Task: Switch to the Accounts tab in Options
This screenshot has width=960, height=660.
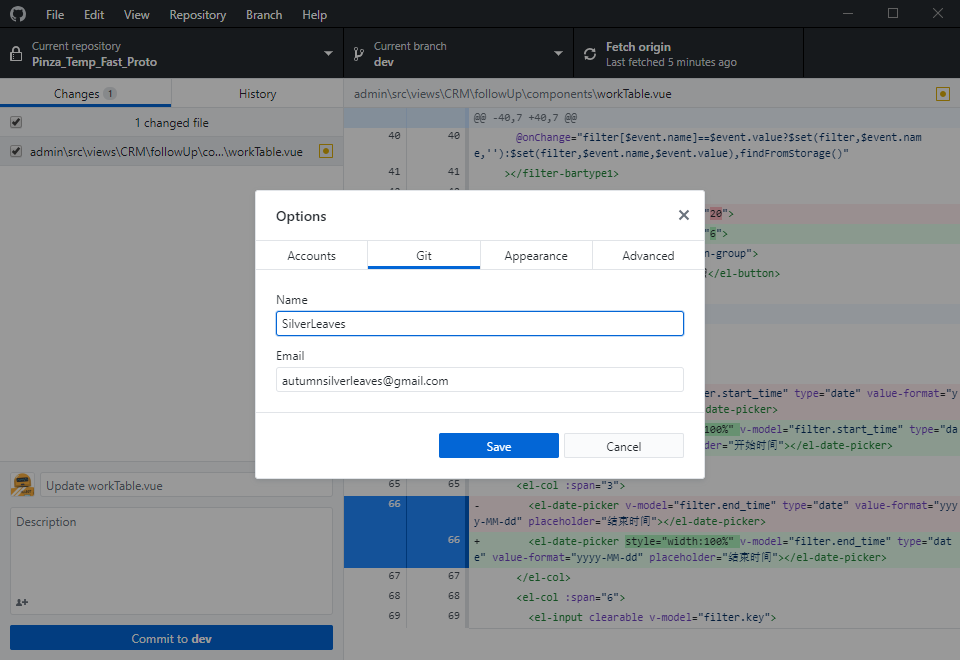Action: [311, 255]
